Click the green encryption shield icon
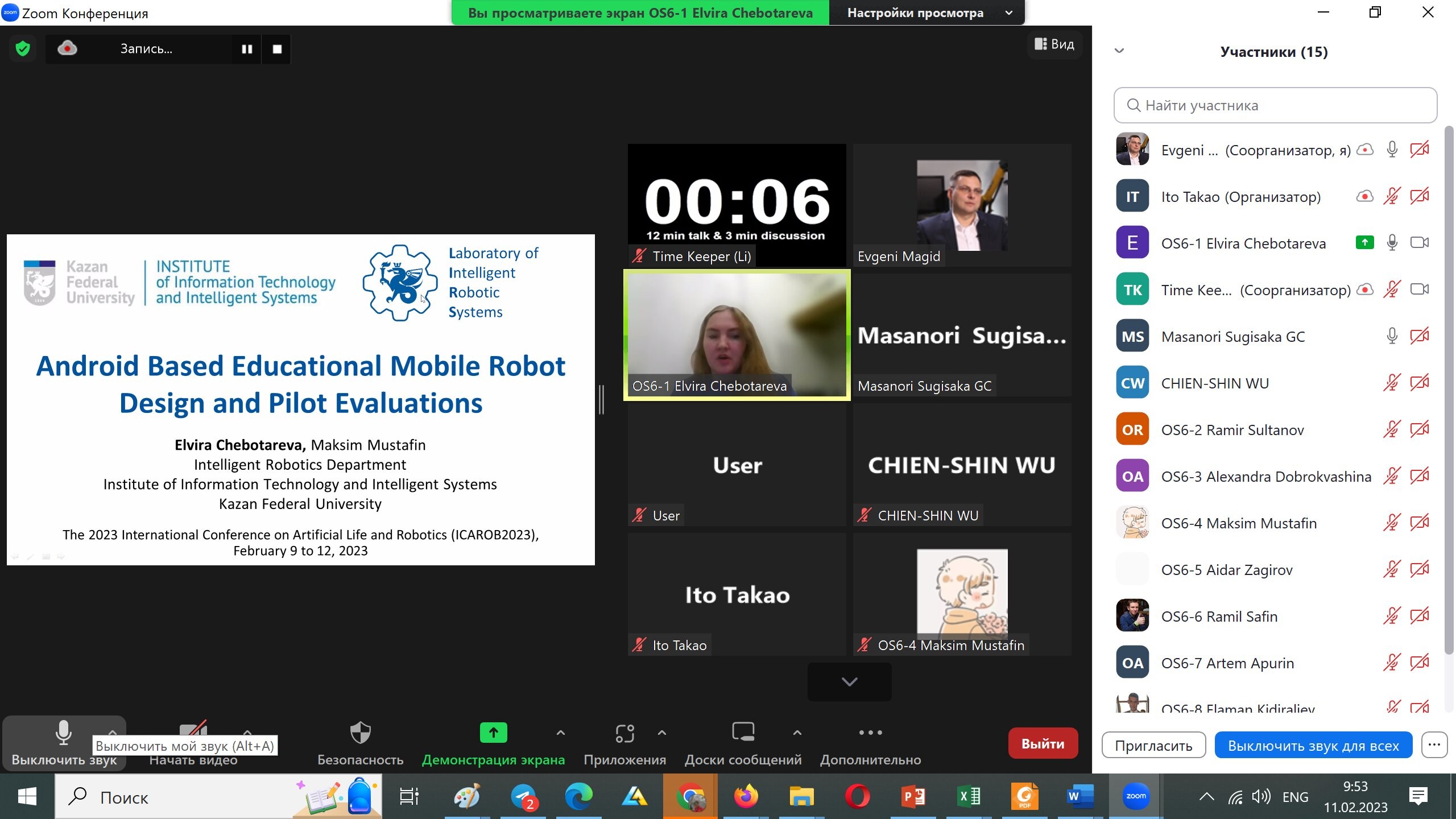Viewport: 1456px width, 819px height. (23, 49)
